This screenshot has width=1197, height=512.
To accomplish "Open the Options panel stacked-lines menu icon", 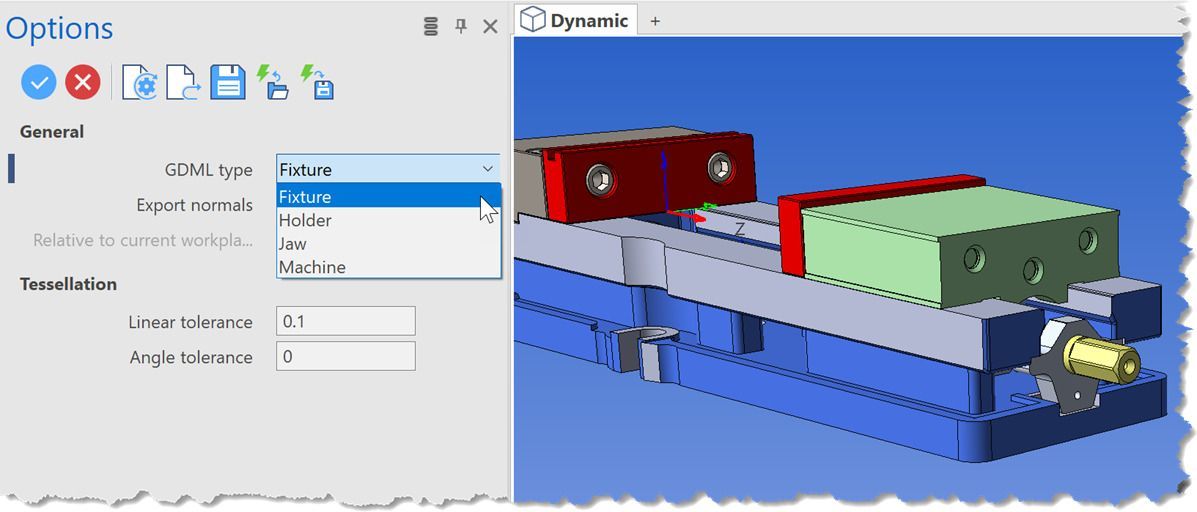I will click(431, 27).
